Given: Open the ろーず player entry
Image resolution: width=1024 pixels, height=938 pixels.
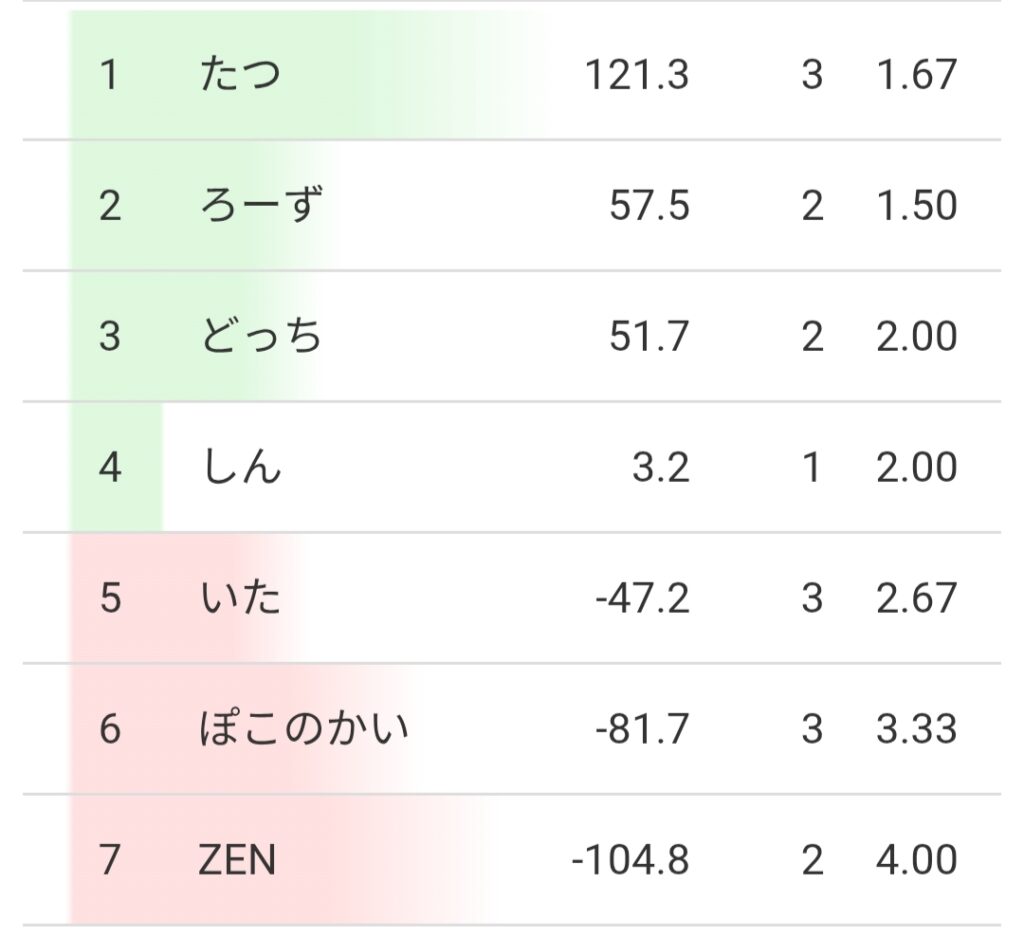Looking at the screenshot, I should coord(261,206).
